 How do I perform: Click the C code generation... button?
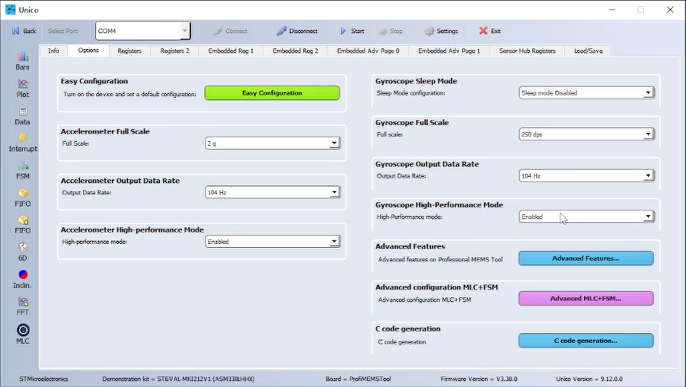click(586, 340)
